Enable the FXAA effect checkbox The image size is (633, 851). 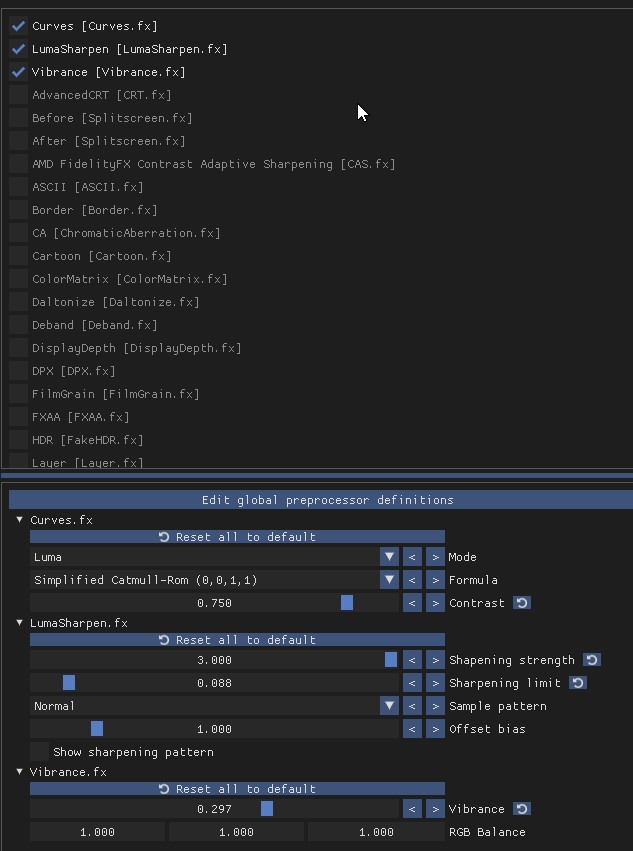tap(18, 417)
